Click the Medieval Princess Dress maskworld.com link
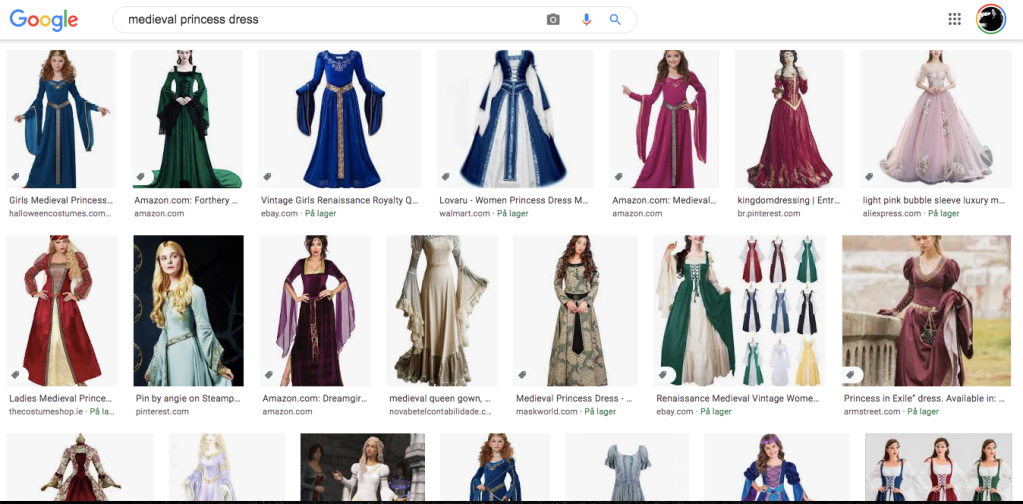The image size is (1023, 504). point(566,398)
